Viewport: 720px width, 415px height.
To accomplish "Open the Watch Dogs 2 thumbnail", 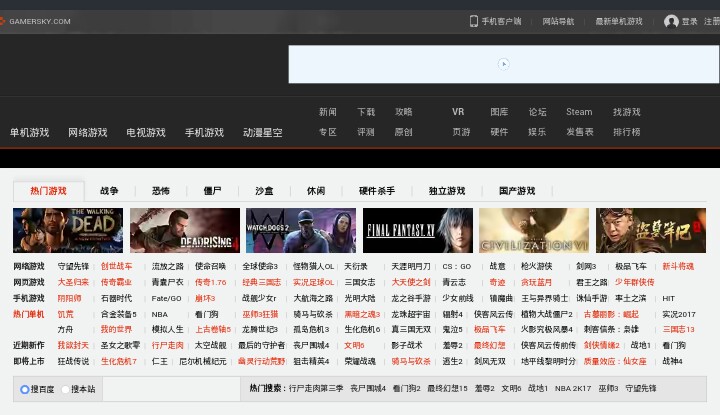I will coord(301,230).
